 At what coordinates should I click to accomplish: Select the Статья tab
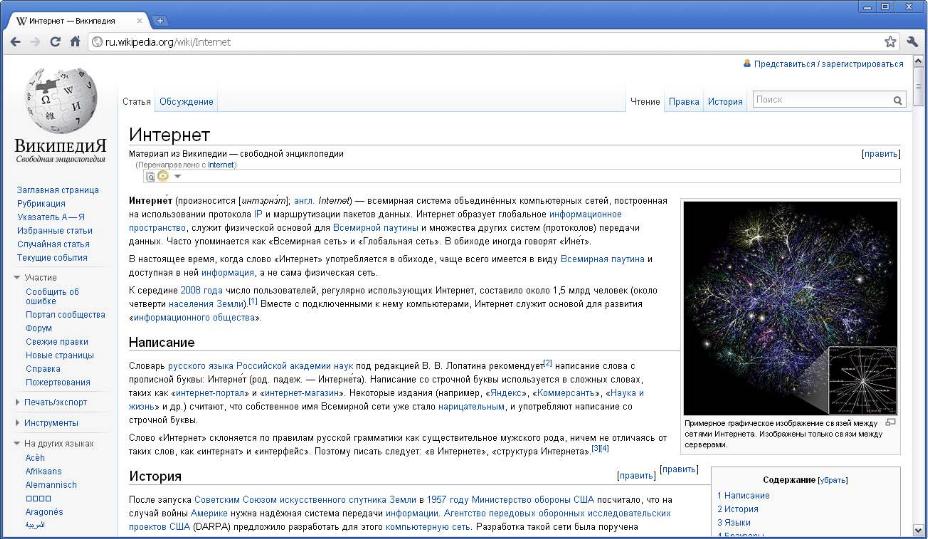(136, 102)
